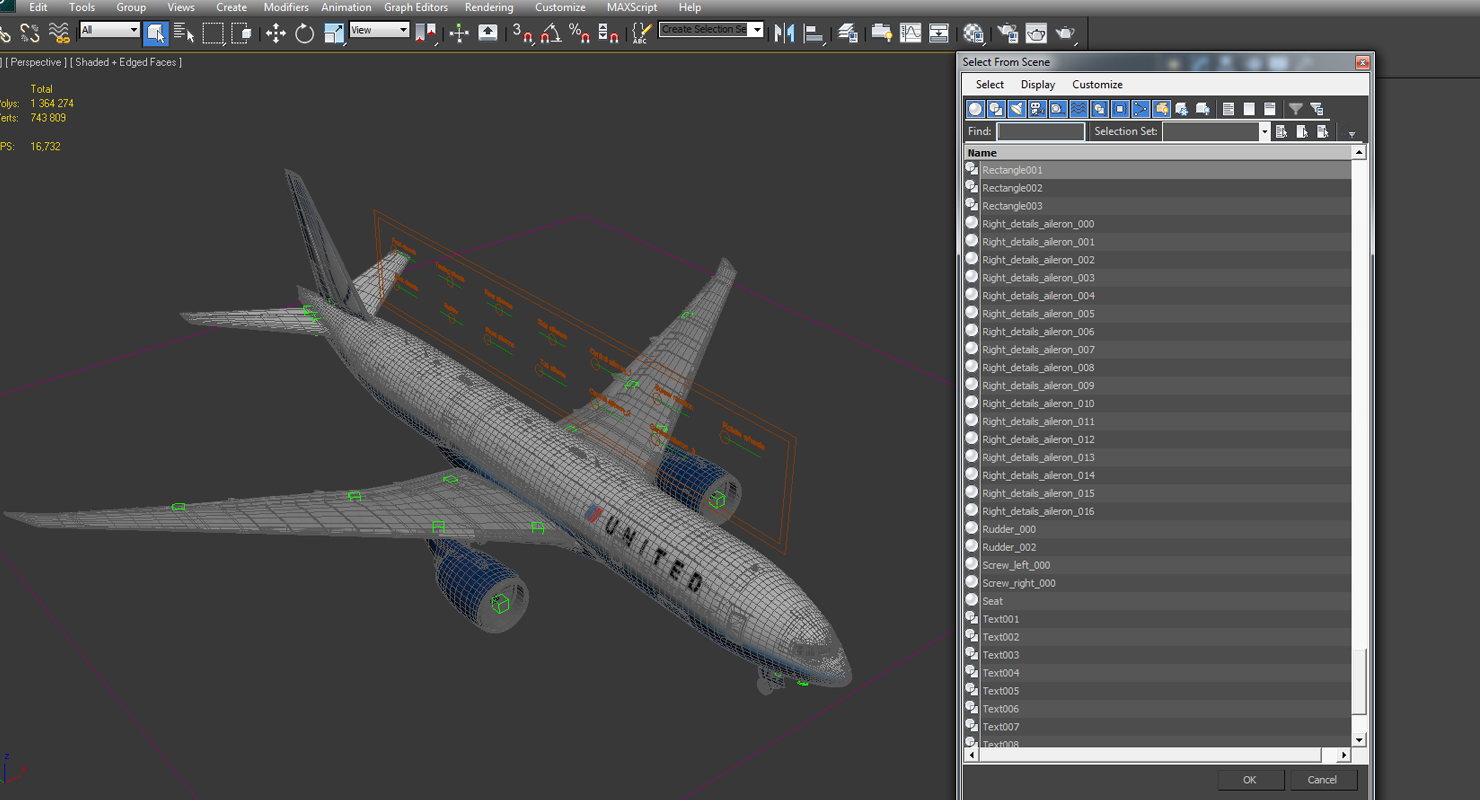The image size is (1480, 800).
Task: Open the reference coordinate 'View' dropdown
Action: (x=379, y=30)
